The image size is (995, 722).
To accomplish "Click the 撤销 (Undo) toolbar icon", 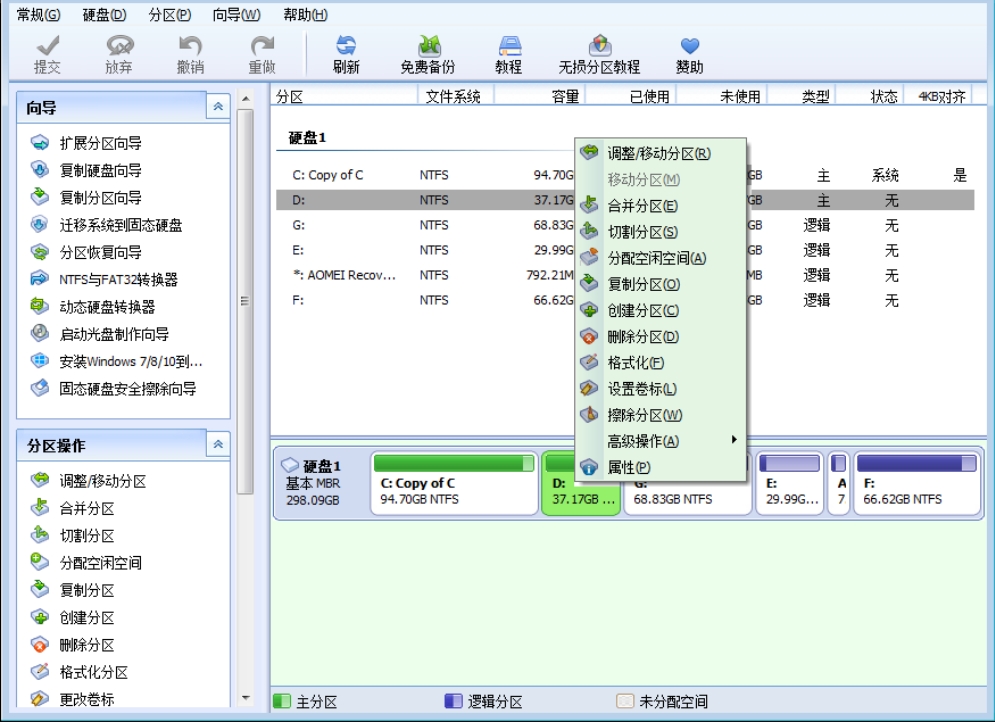I will [190, 55].
